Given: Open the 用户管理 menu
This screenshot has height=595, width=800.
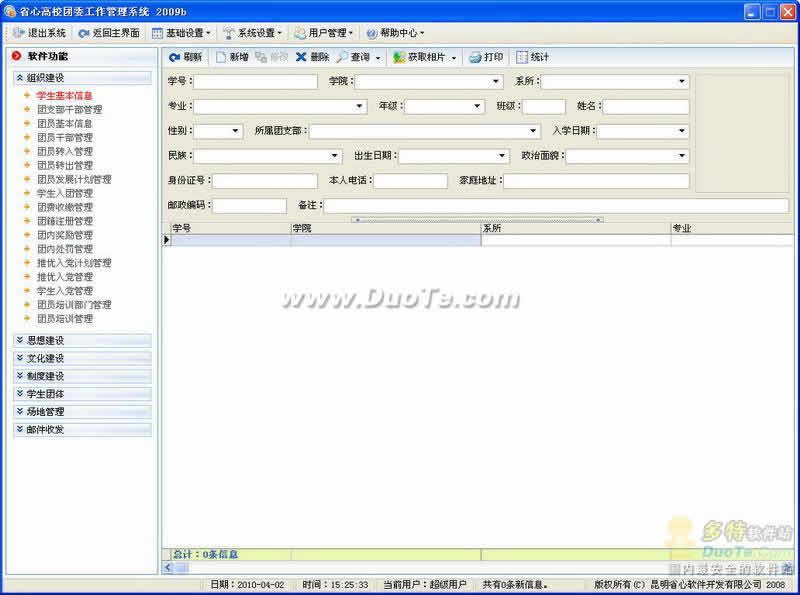Looking at the screenshot, I should [x=300, y=33].
